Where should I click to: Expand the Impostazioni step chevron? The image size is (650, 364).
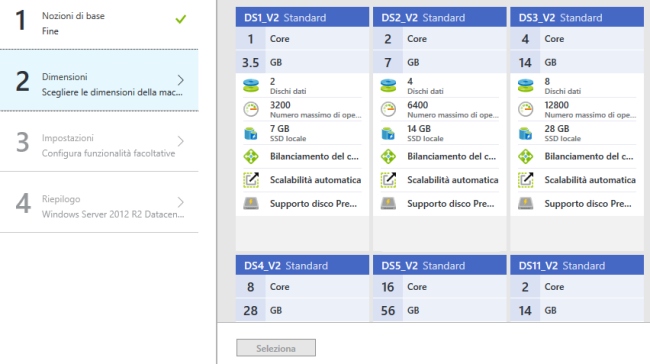pyautogui.click(x=181, y=141)
